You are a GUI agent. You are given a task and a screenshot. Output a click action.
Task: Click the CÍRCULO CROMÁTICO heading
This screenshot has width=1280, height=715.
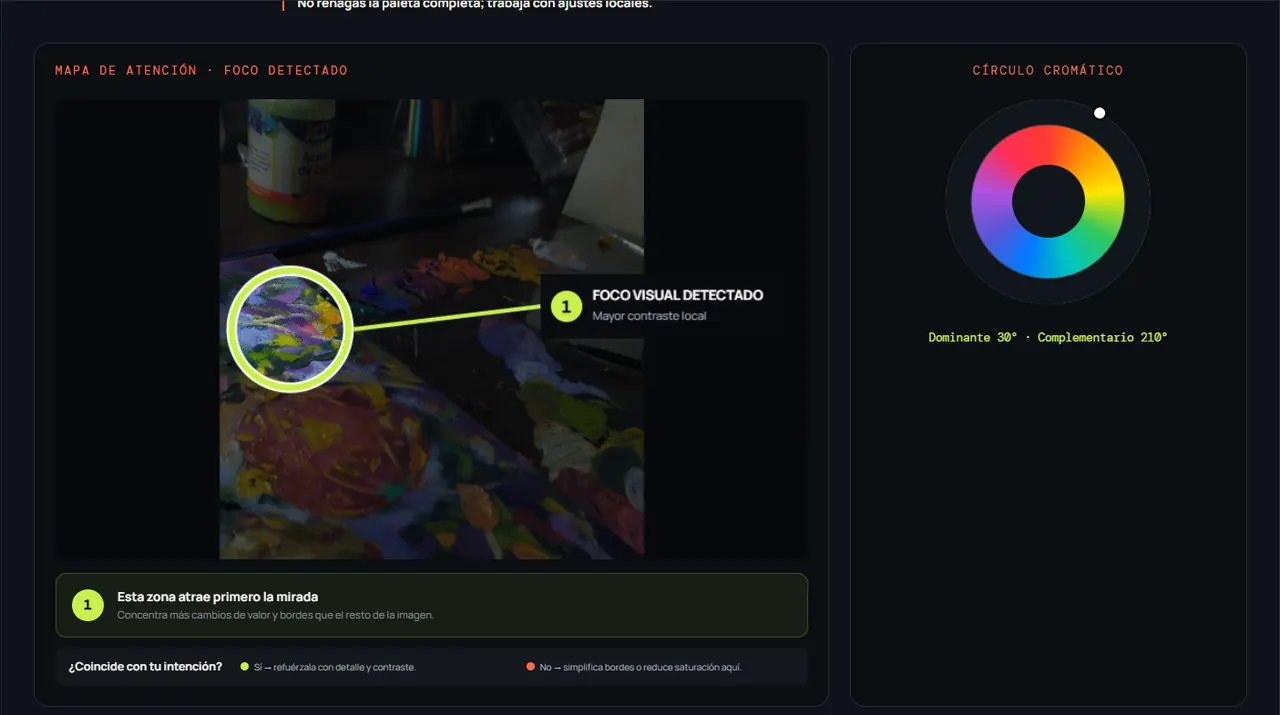(x=1048, y=70)
